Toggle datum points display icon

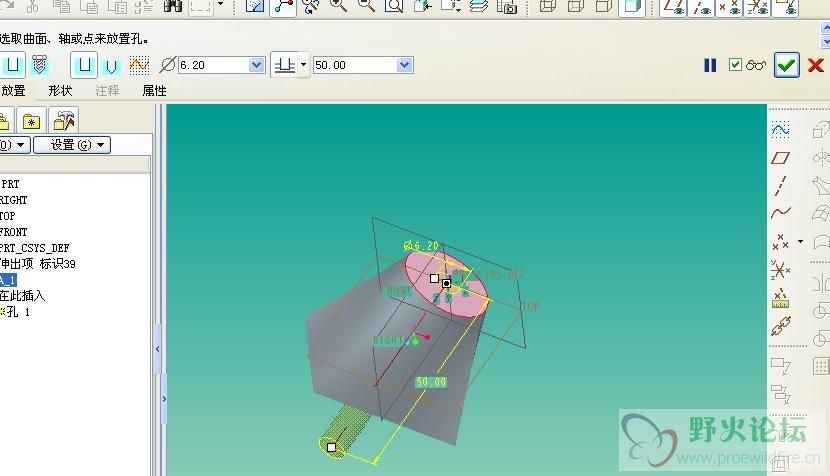point(729,7)
